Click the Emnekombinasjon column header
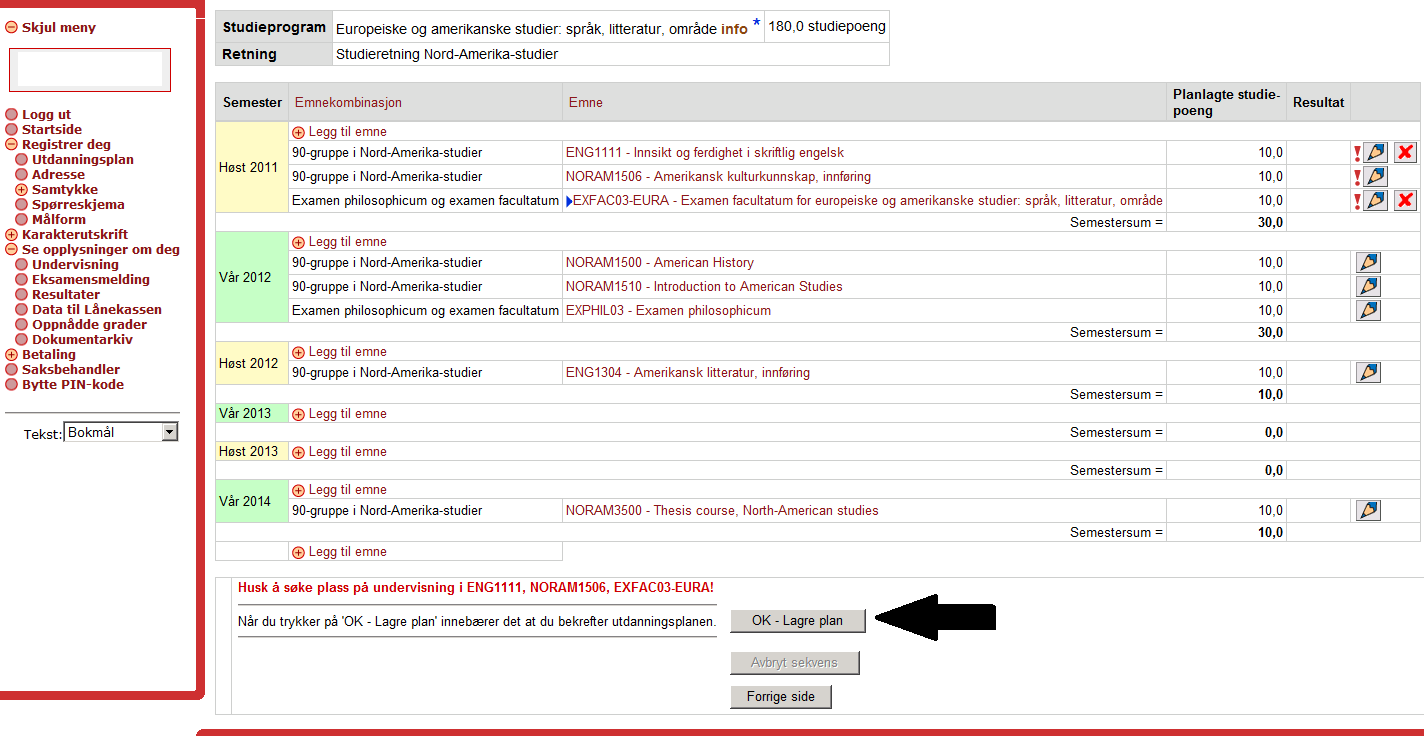 [x=348, y=103]
